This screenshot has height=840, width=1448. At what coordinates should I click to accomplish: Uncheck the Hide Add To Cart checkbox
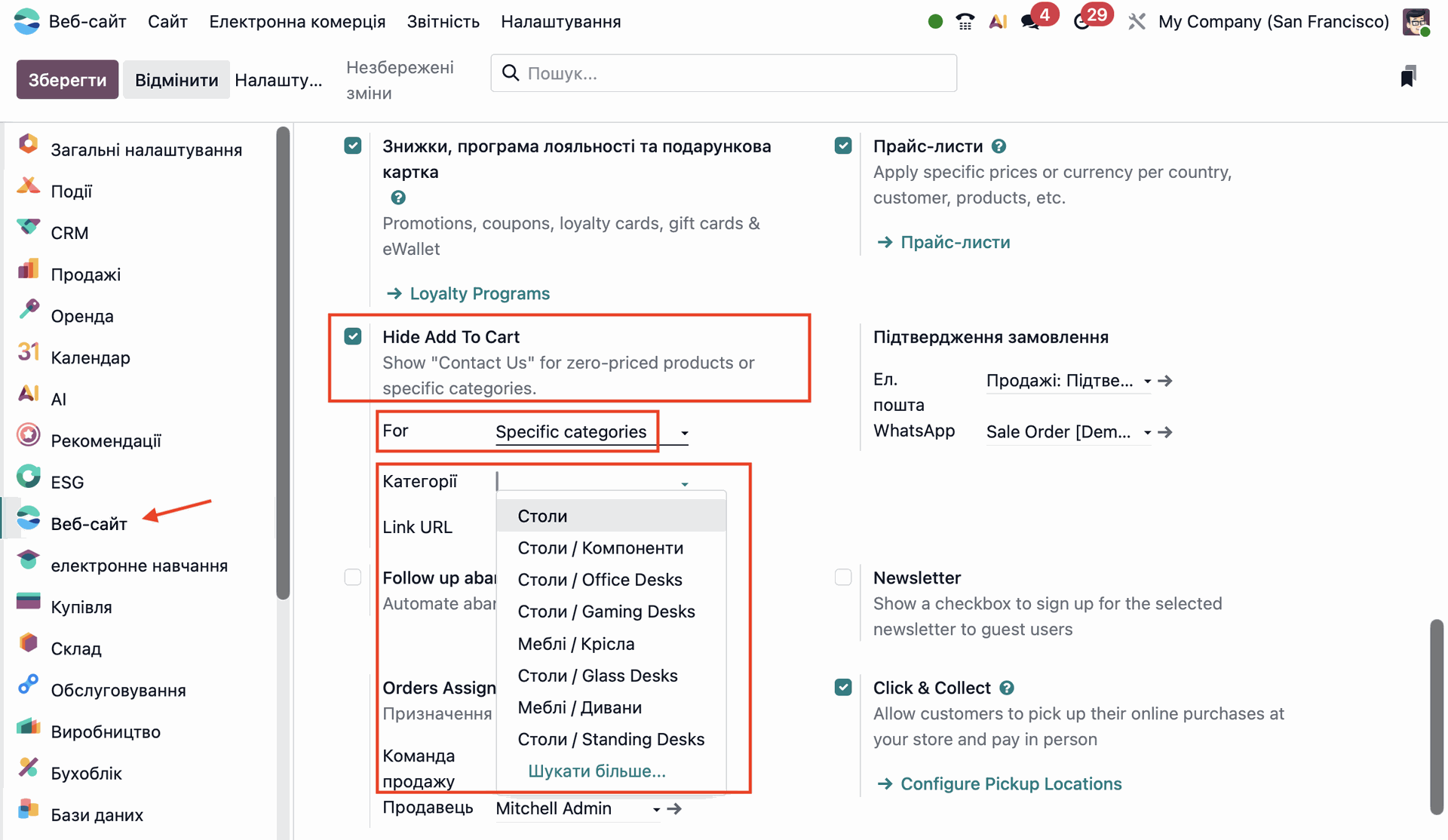coord(353,336)
